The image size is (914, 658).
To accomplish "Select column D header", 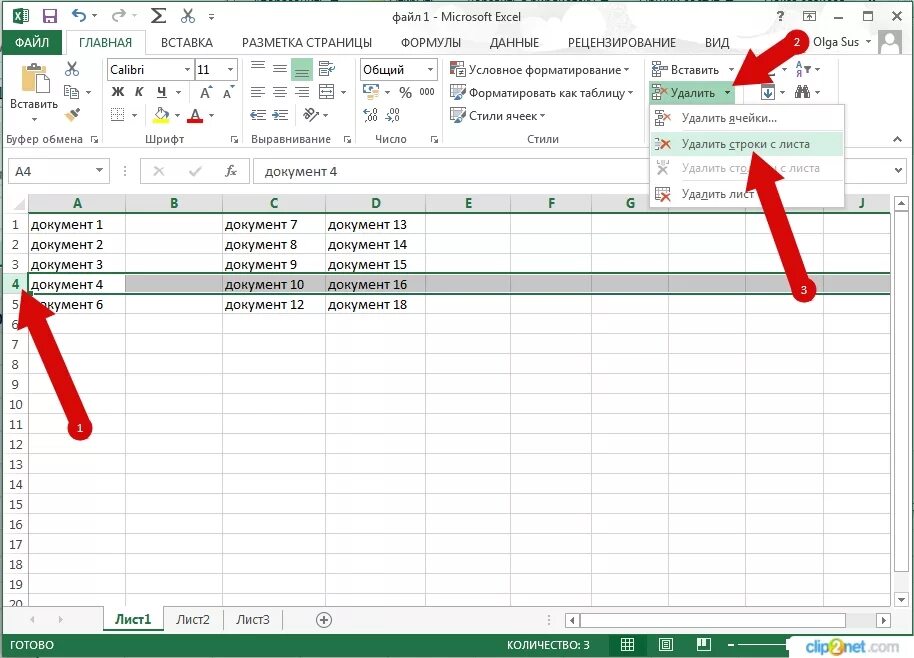I will [x=375, y=203].
